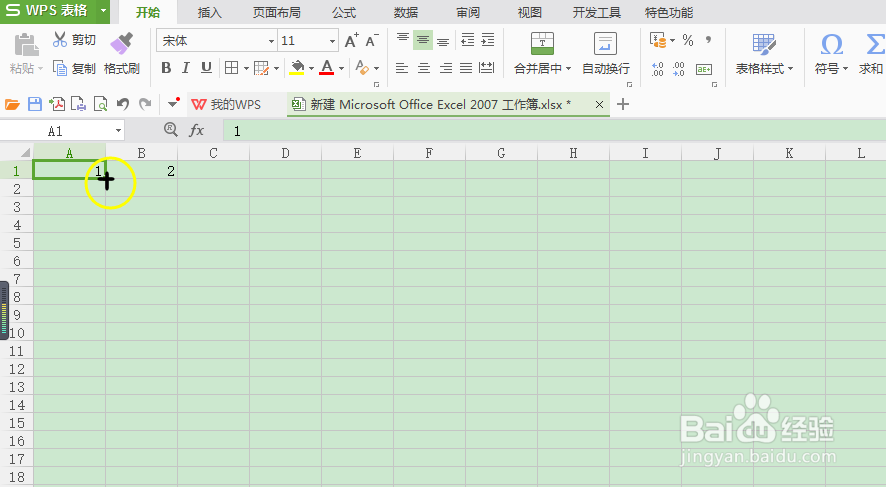The image size is (886, 487).
Task: Apply comma thousands separator style
Action: click(708, 40)
